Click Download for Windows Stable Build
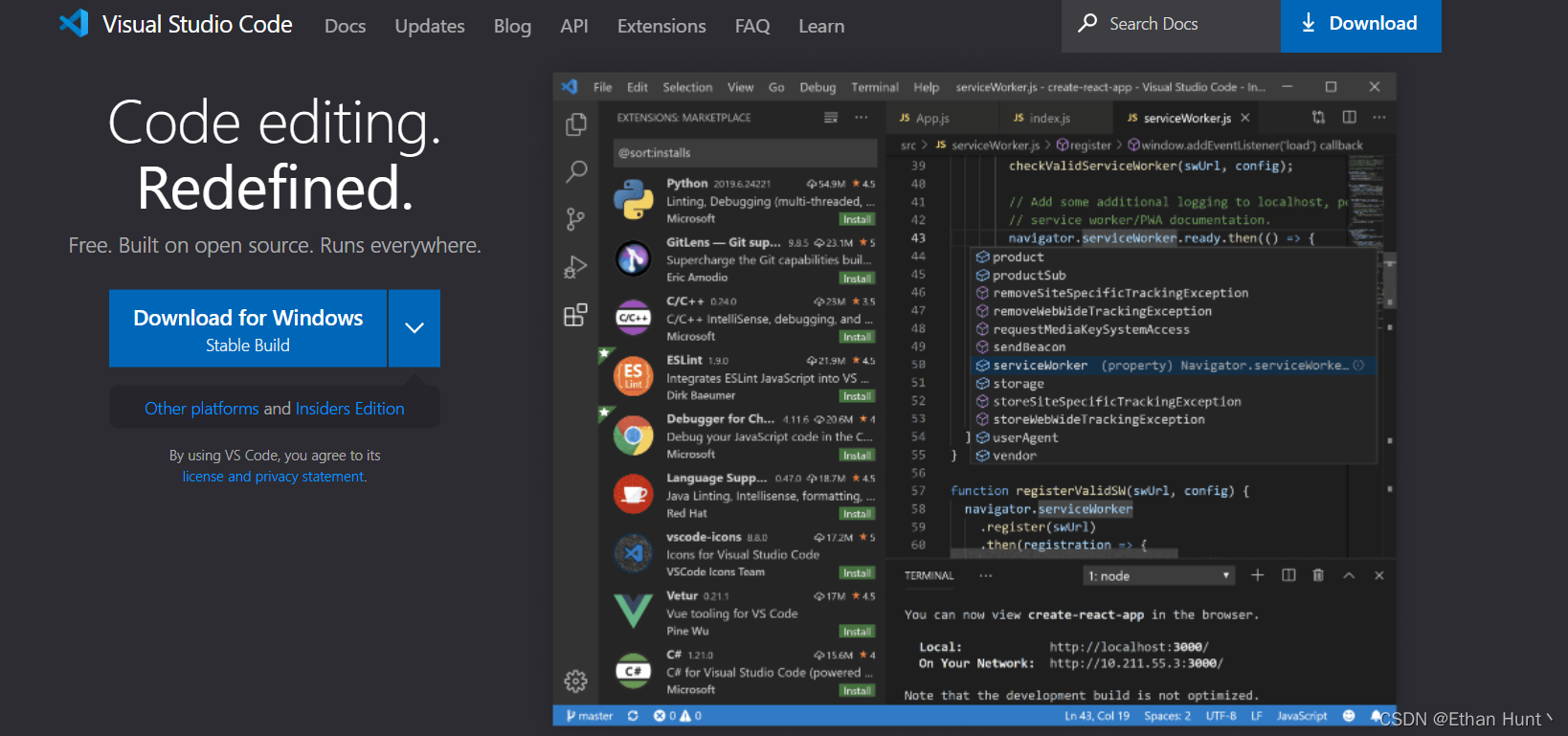The width and height of the screenshot is (1568, 736). point(248,328)
